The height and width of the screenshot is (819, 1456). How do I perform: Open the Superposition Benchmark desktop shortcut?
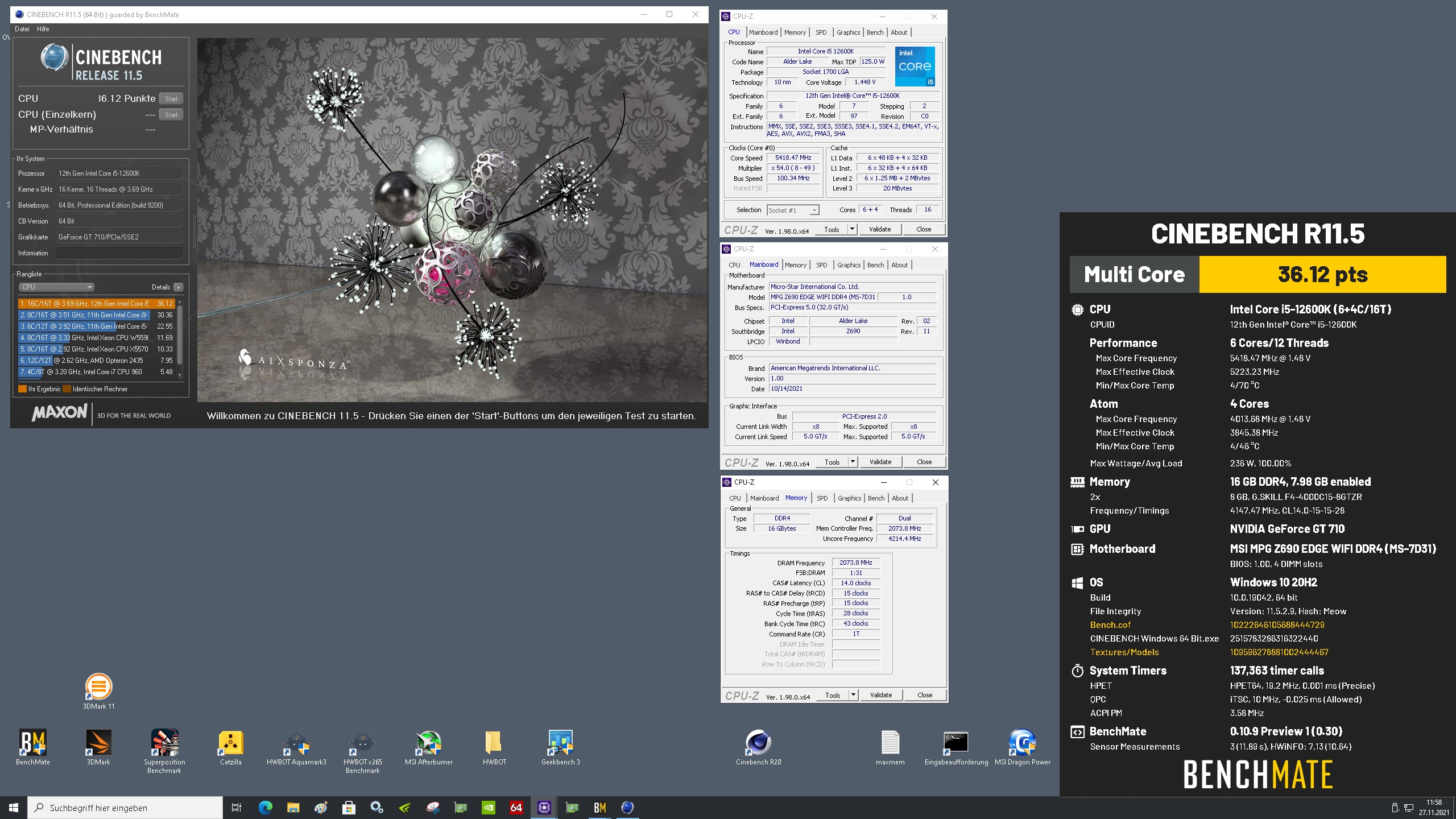pos(164,751)
